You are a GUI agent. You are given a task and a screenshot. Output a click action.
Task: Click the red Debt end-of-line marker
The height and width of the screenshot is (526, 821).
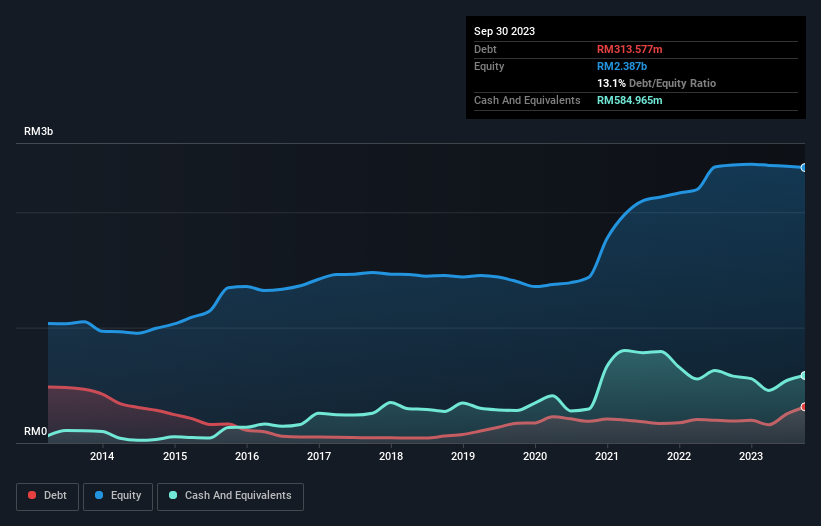click(804, 407)
